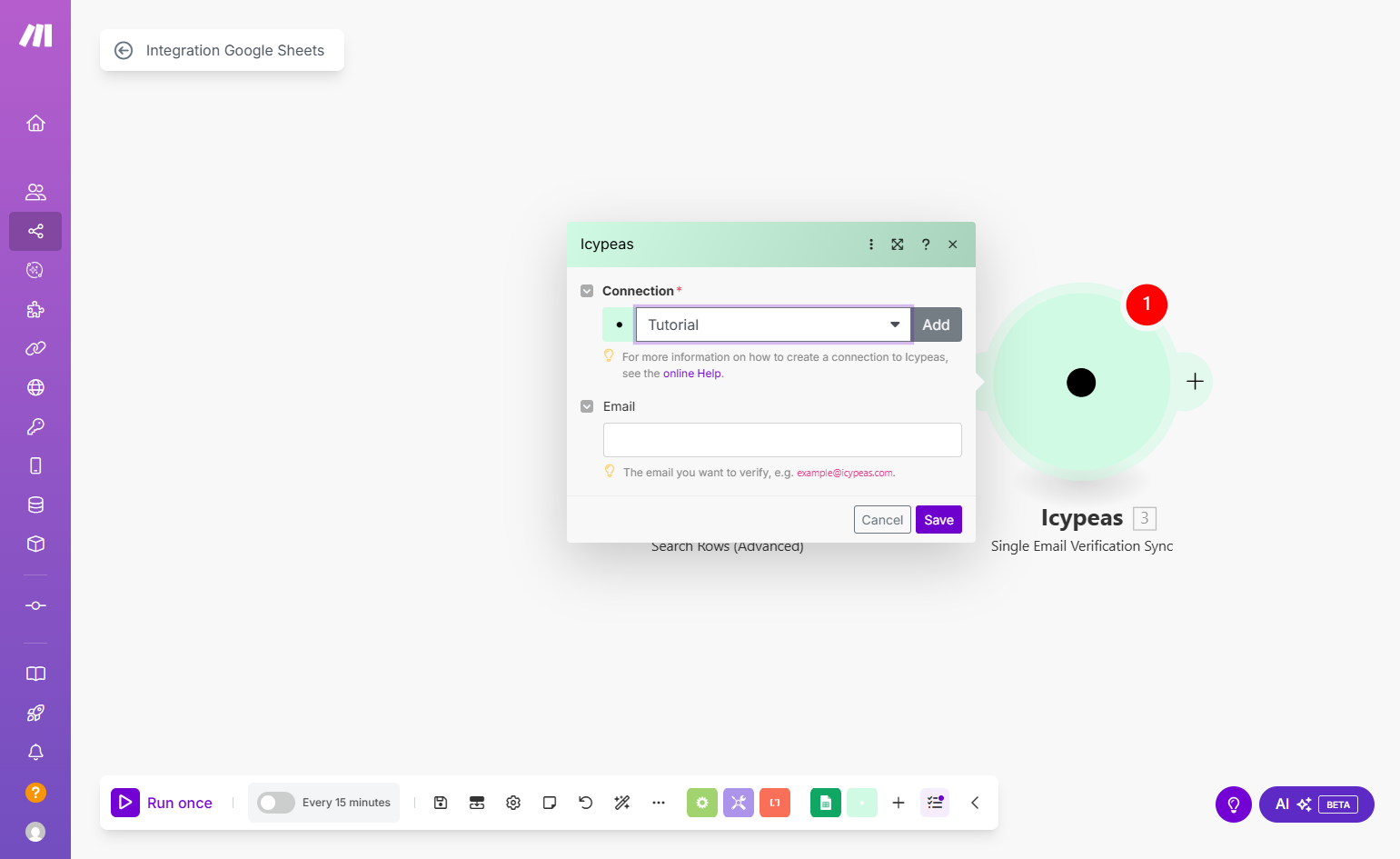1400x859 pixels.
Task: Open Devices phone icon in sidebar
Action: (35, 465)
